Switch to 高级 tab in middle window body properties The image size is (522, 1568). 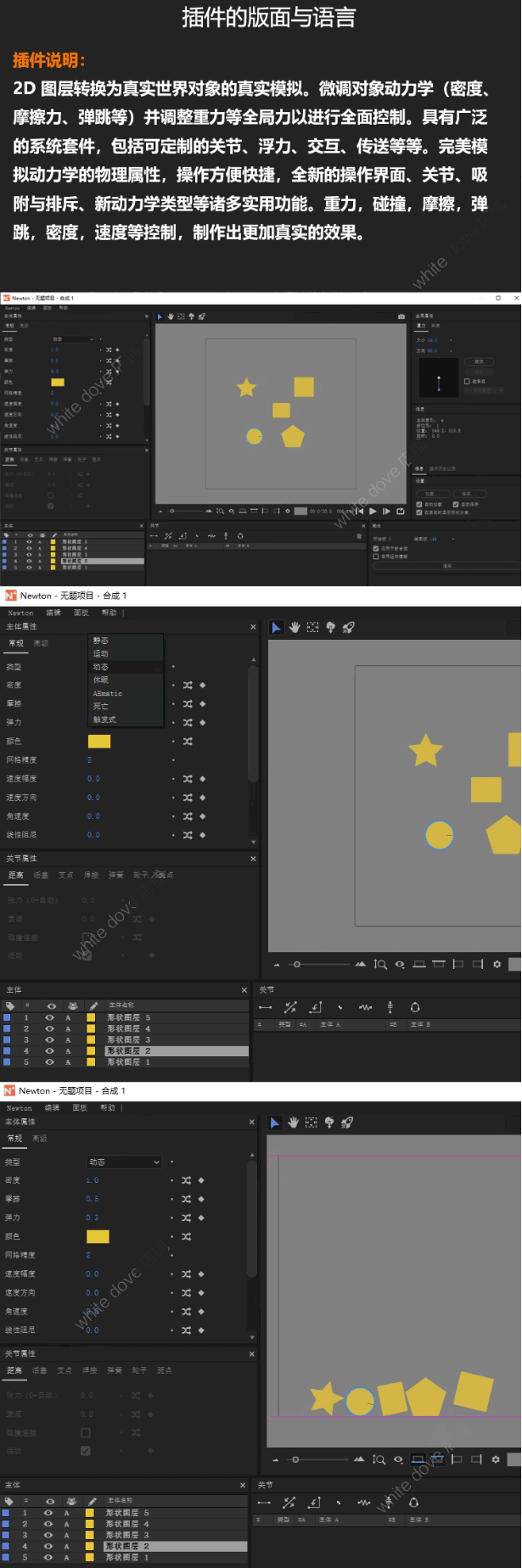click(41, 643)
